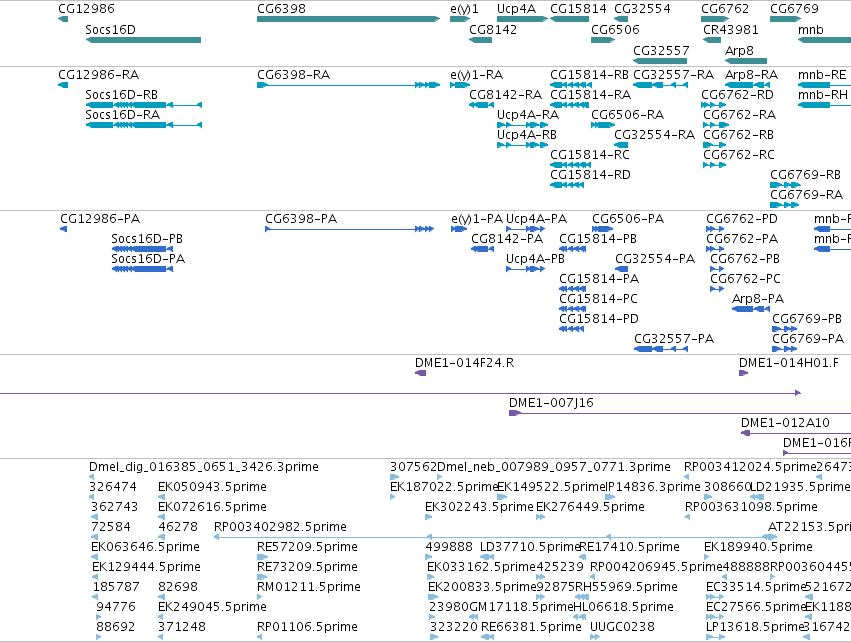The height and width of the screenshot is (642, 851).
Task: Click the mnb gene label
Action: click(x=811, y=29)
